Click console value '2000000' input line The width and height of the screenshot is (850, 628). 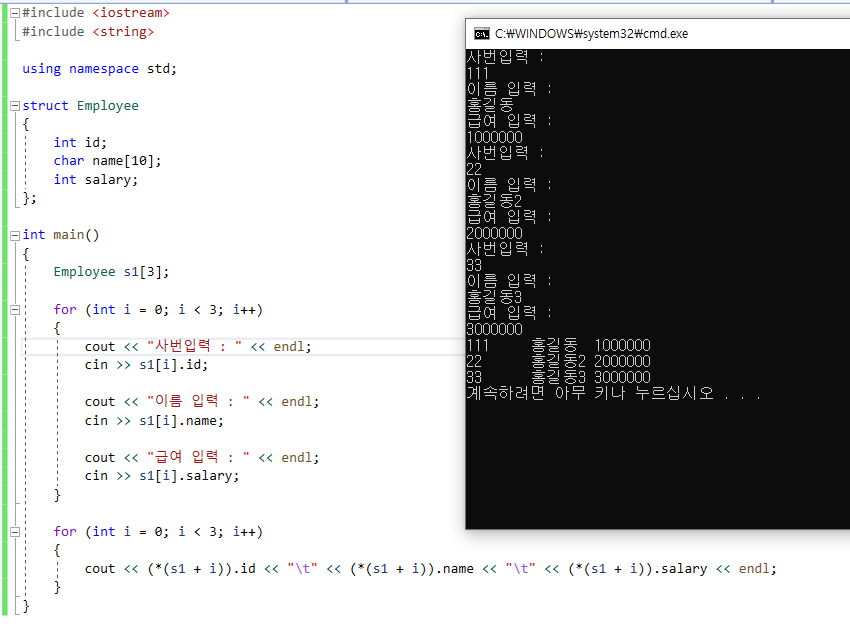pos(494,233)
